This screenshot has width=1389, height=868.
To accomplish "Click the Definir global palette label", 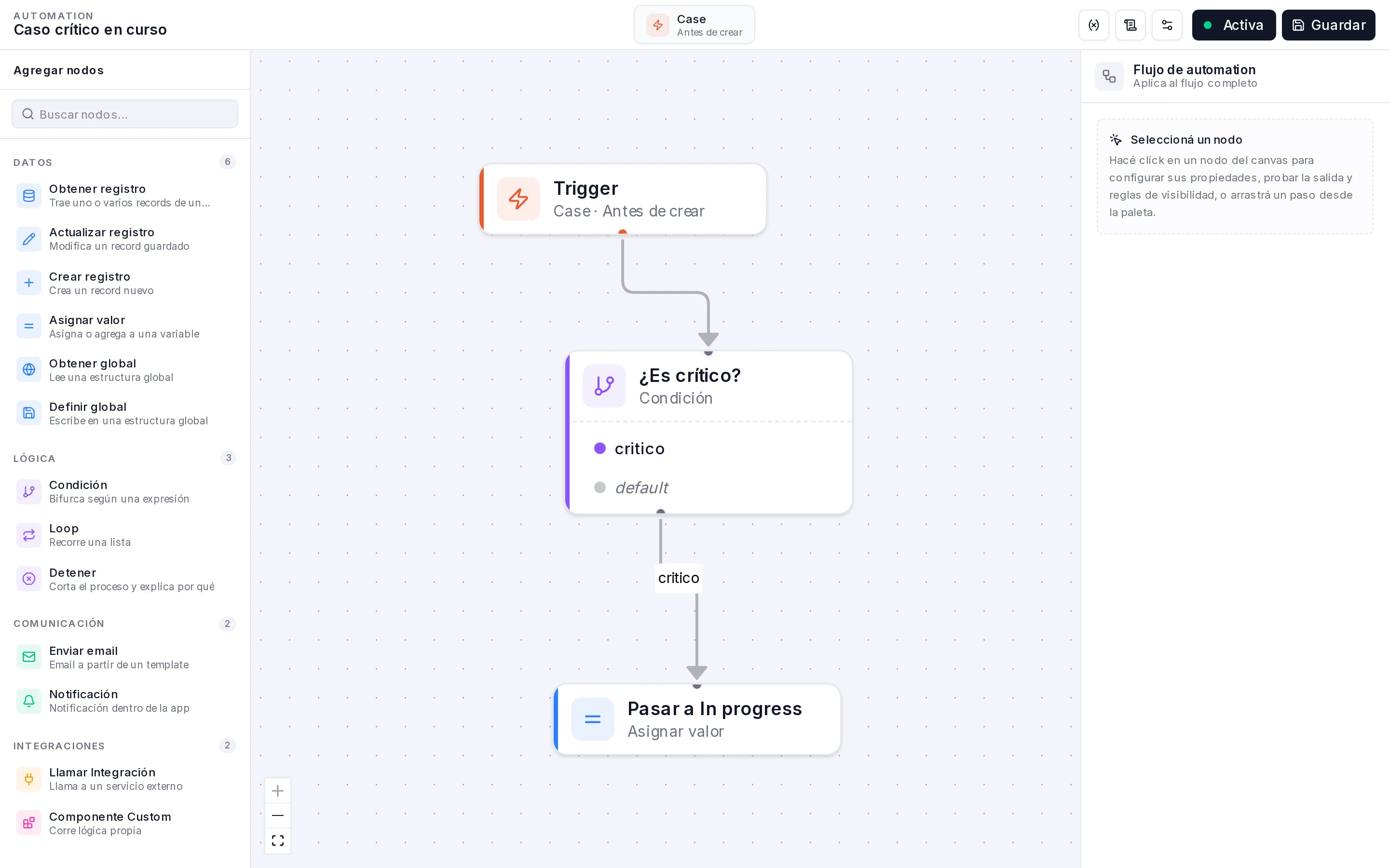I will (88, 407).
